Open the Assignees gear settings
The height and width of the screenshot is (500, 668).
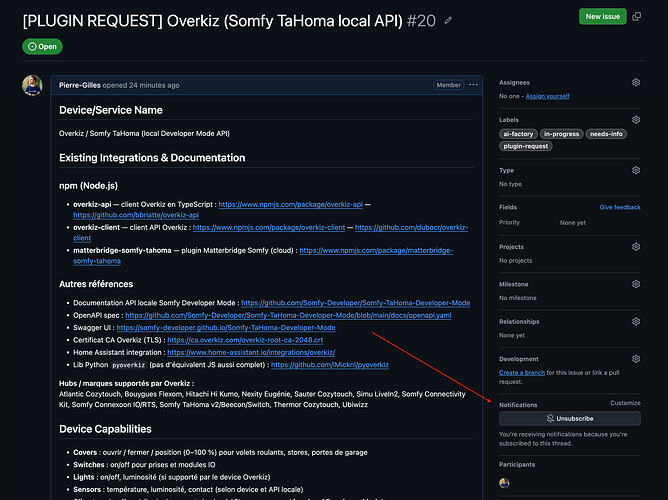point(636,82)
